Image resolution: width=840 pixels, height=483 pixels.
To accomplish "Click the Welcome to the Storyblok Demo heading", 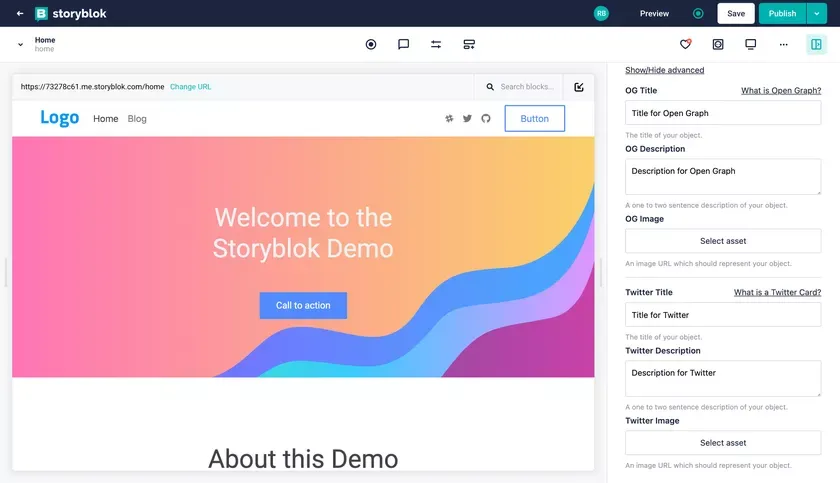I will pos(303,233).
